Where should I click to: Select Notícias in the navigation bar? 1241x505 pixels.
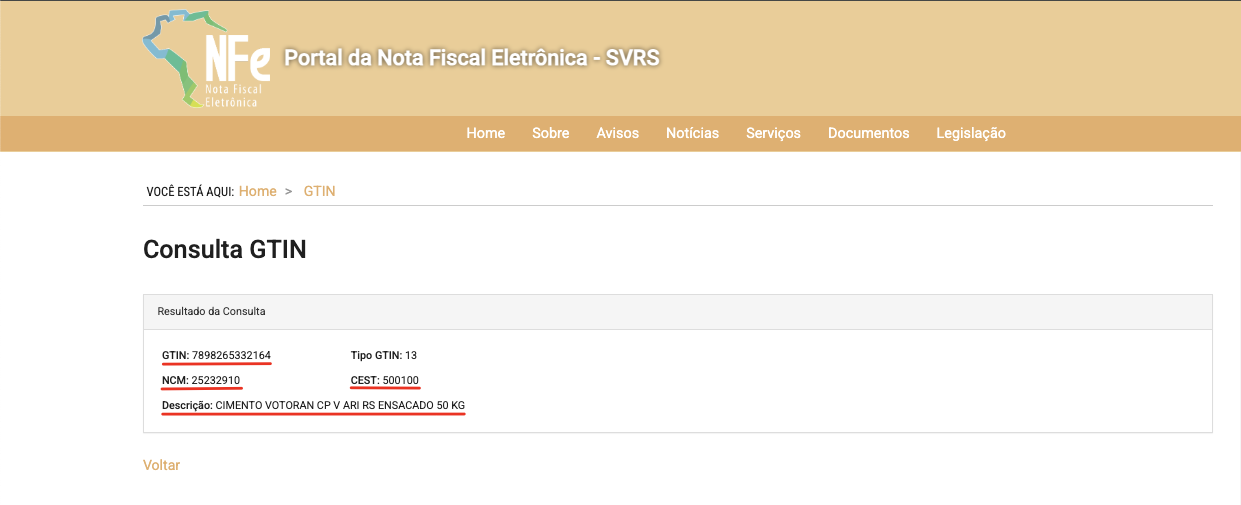click(692, 133)
